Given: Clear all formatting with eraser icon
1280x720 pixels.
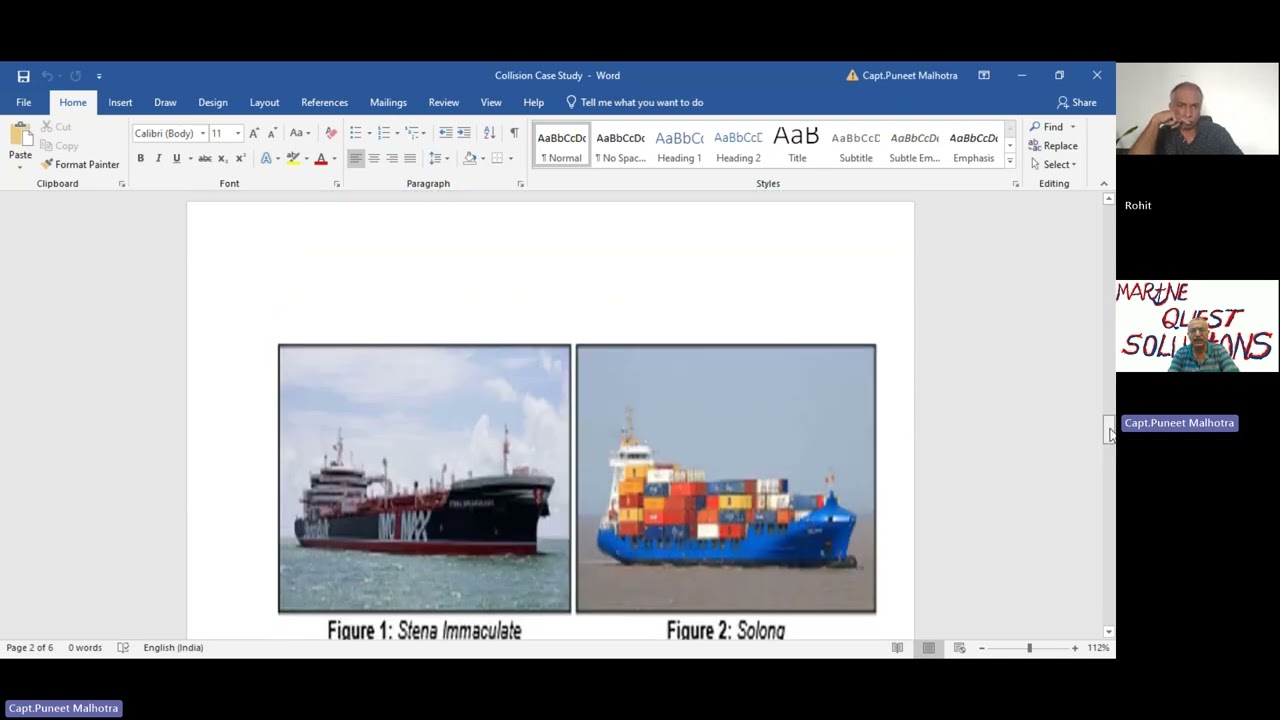Looking at the screenshot, I should click(x=330, y=133).
